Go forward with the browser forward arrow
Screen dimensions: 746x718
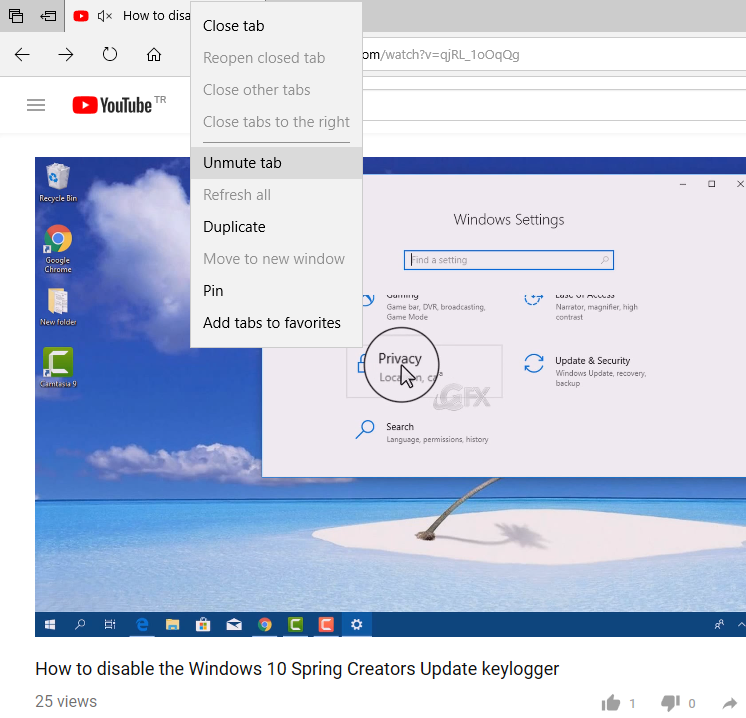point(66,55)
